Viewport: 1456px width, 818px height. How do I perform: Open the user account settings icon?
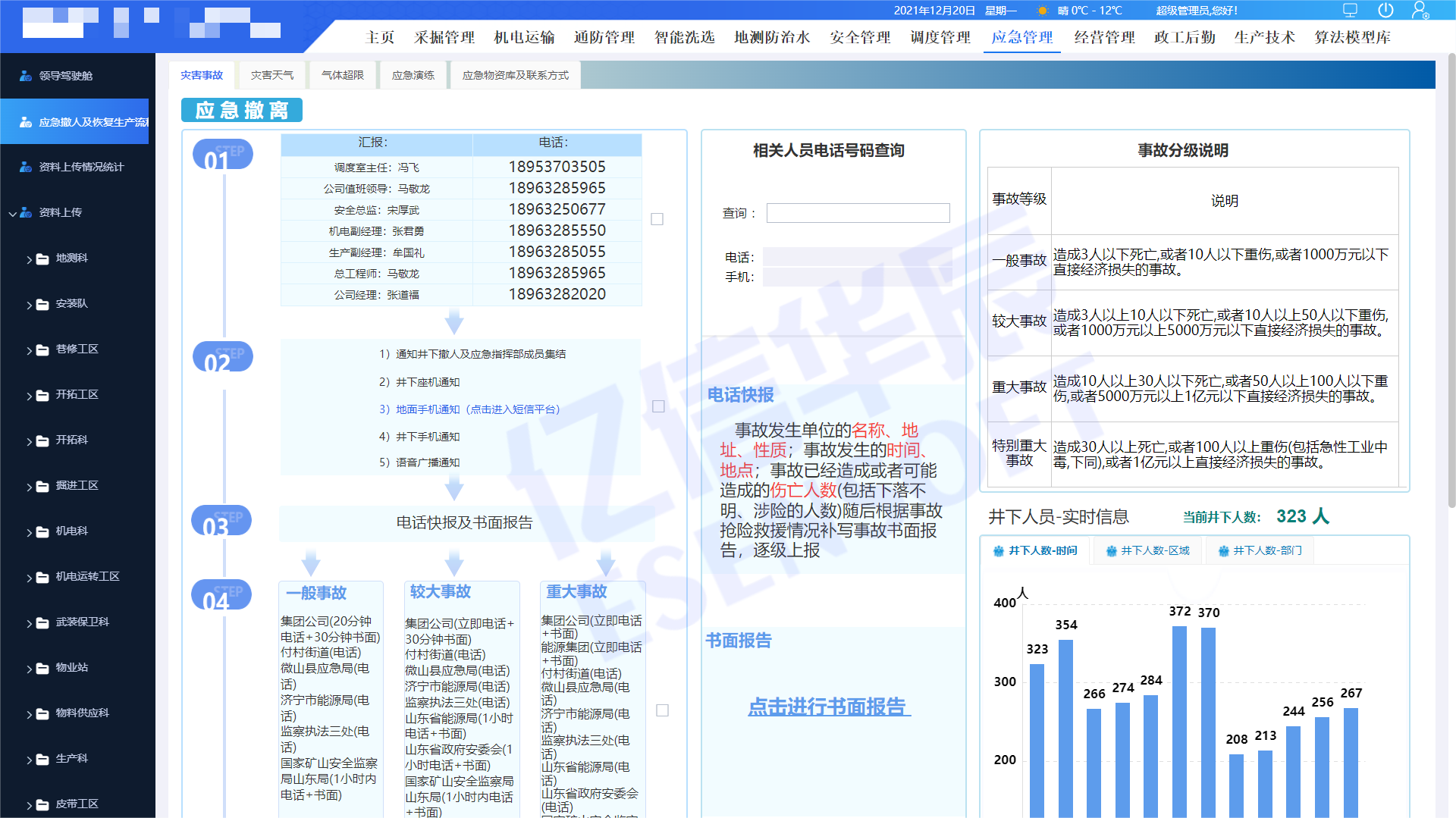1420,11
